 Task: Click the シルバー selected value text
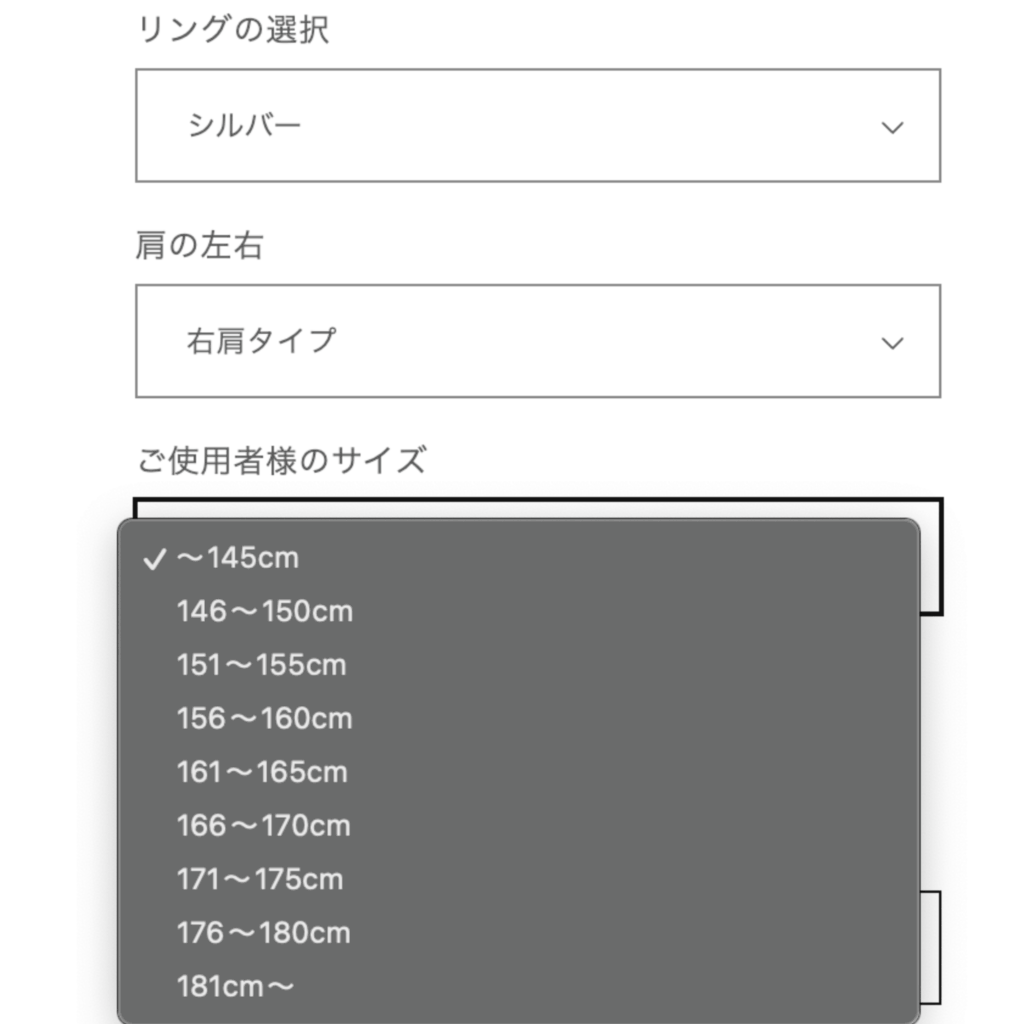pyautogui.click(x=244, y=125)
